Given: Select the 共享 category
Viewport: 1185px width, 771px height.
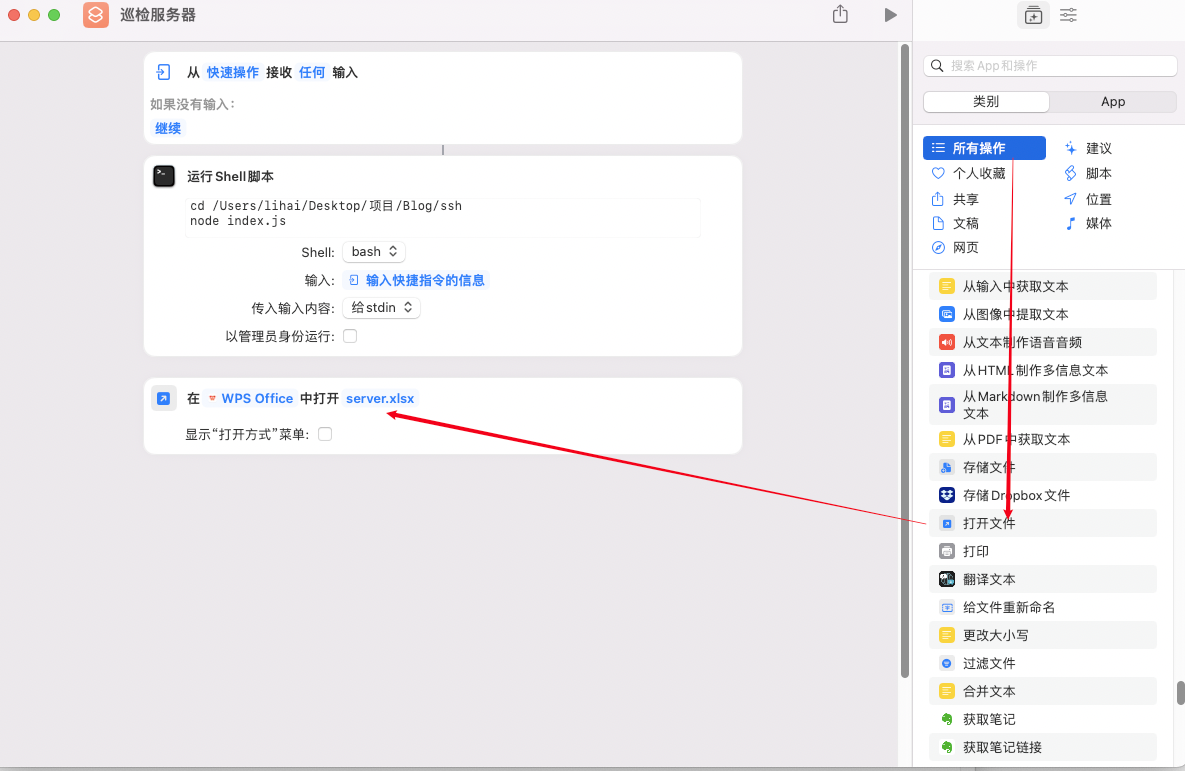Looking at the screenshot, I should [x=955, y=199].
